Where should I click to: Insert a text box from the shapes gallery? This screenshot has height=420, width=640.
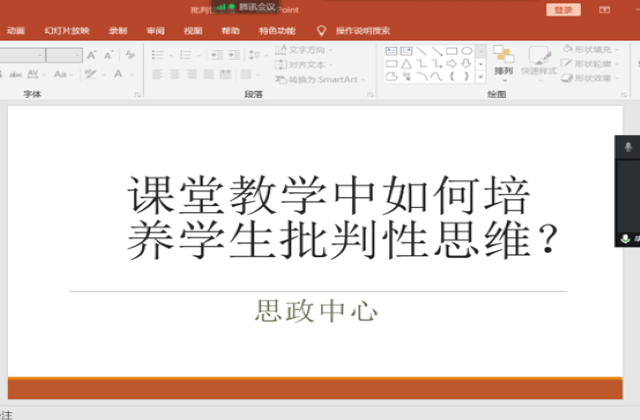392,50
